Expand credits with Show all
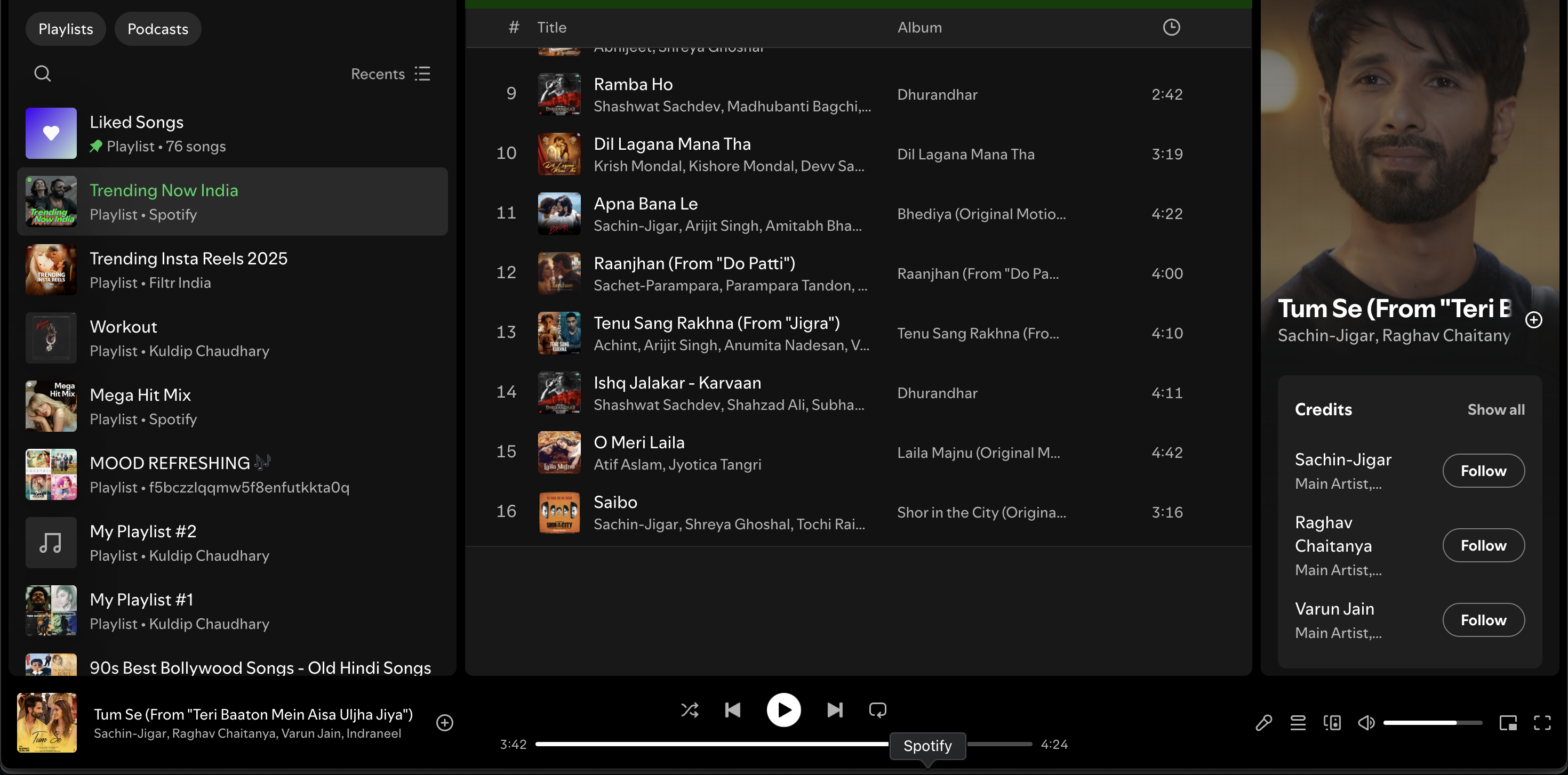1568x775 pixels. [1495, 409]
